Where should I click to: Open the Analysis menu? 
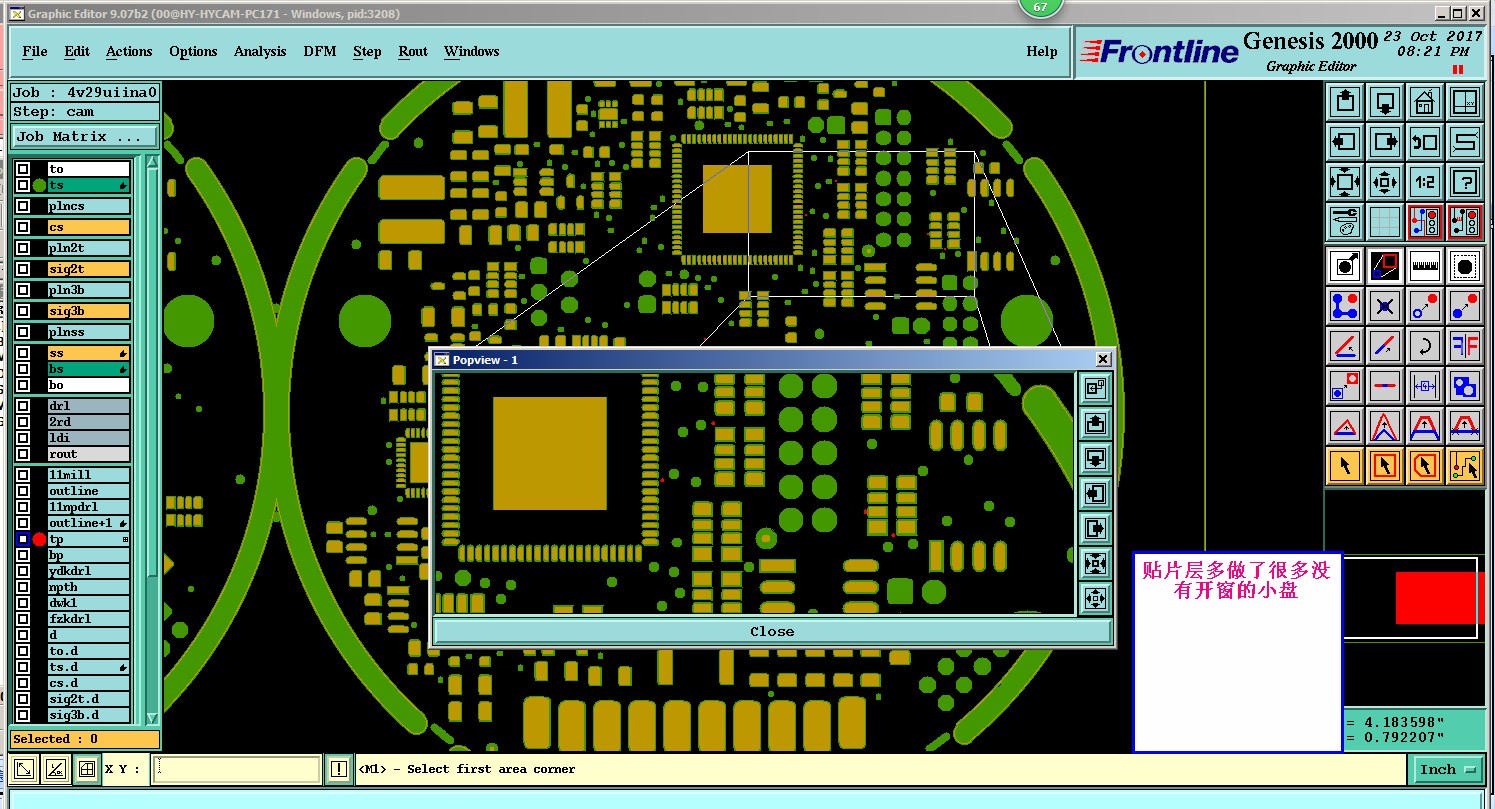tap(260, 51)
